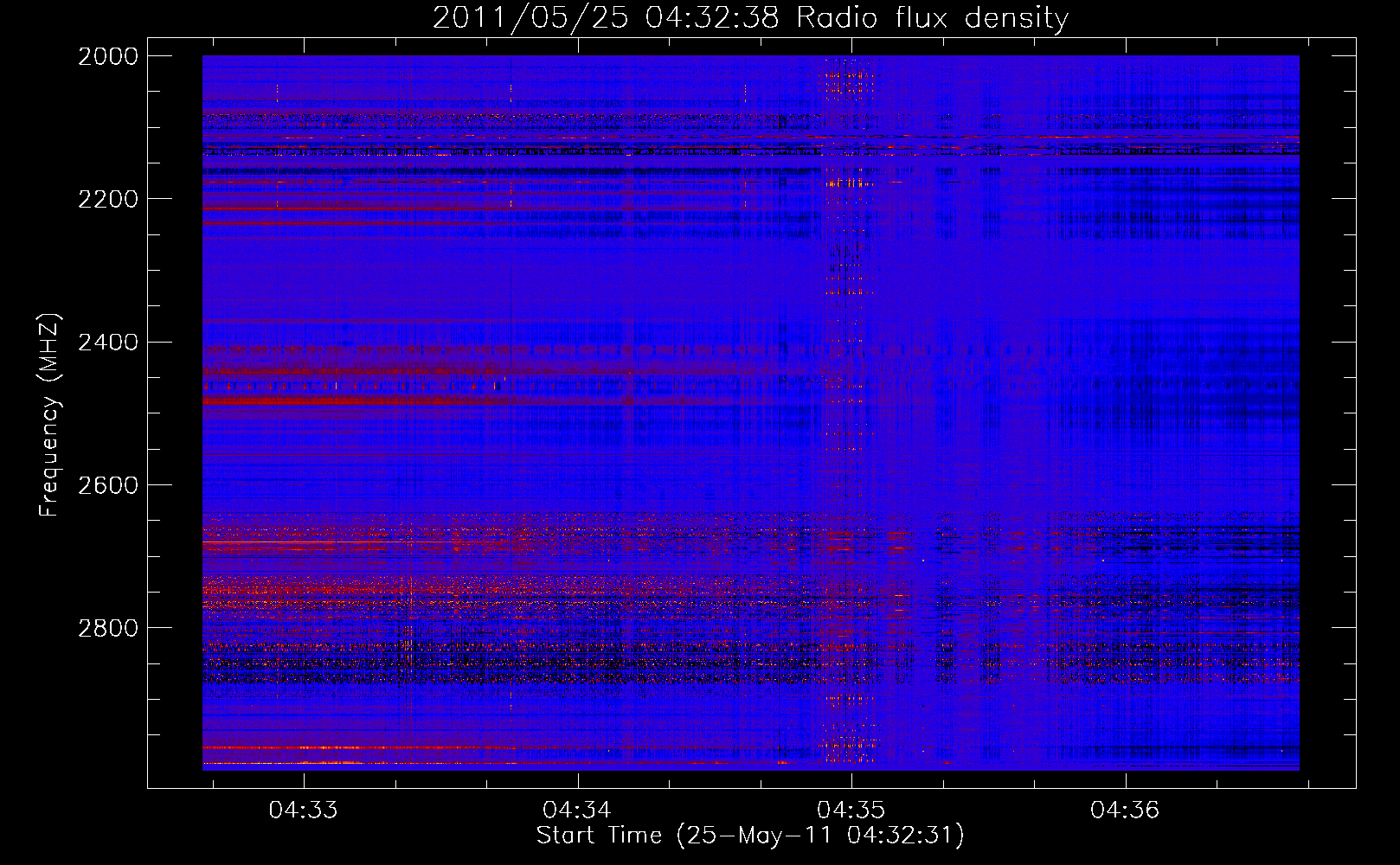This screenshot has width=1400, height=865.
Task: Select the 2600 frequency tick label
Action: pos(108,485)
